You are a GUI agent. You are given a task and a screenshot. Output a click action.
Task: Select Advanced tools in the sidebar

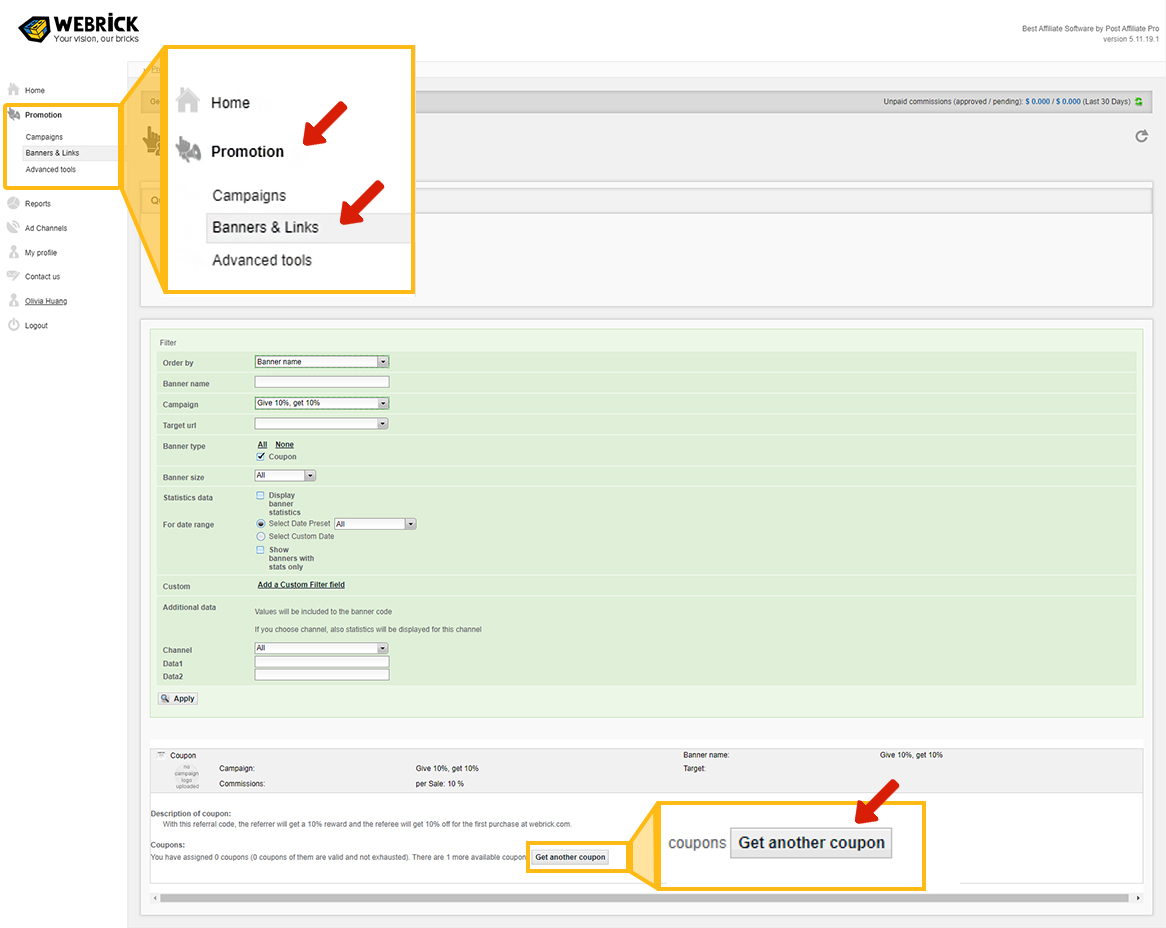(50, 169)
